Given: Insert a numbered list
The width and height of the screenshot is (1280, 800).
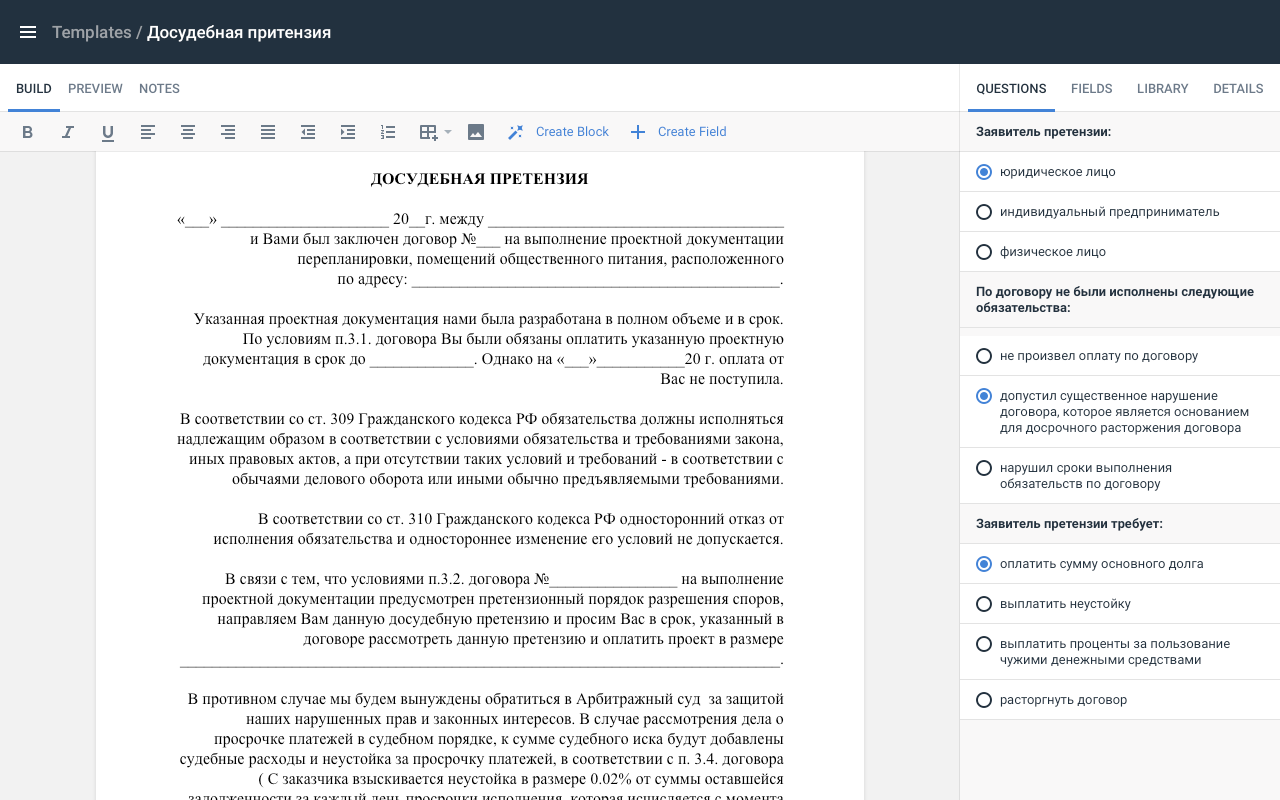Looking at the screenshot, I should pyautogui.click(x=388, y=132).
